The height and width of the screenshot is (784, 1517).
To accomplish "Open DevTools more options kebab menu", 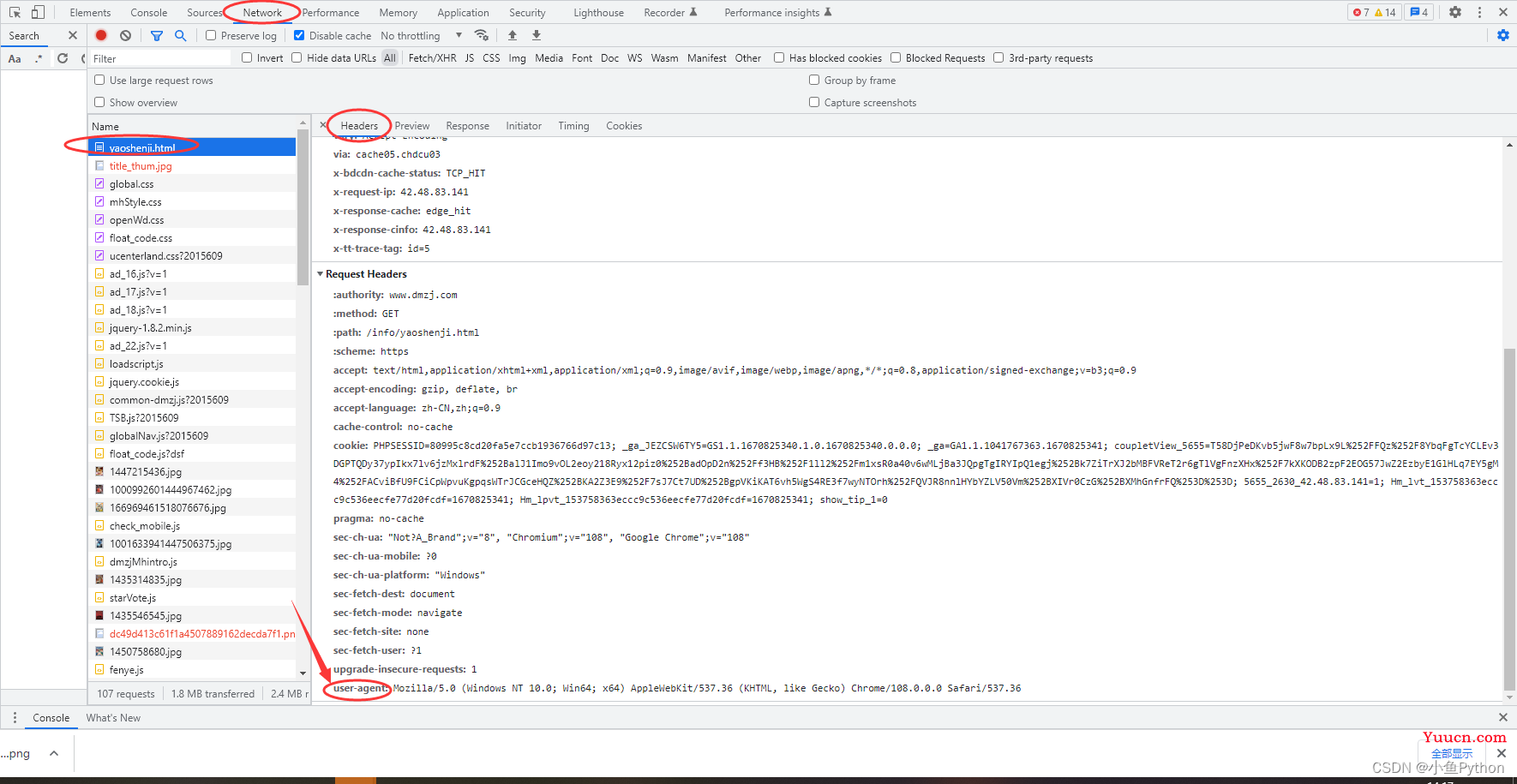I will point(1479,12).
